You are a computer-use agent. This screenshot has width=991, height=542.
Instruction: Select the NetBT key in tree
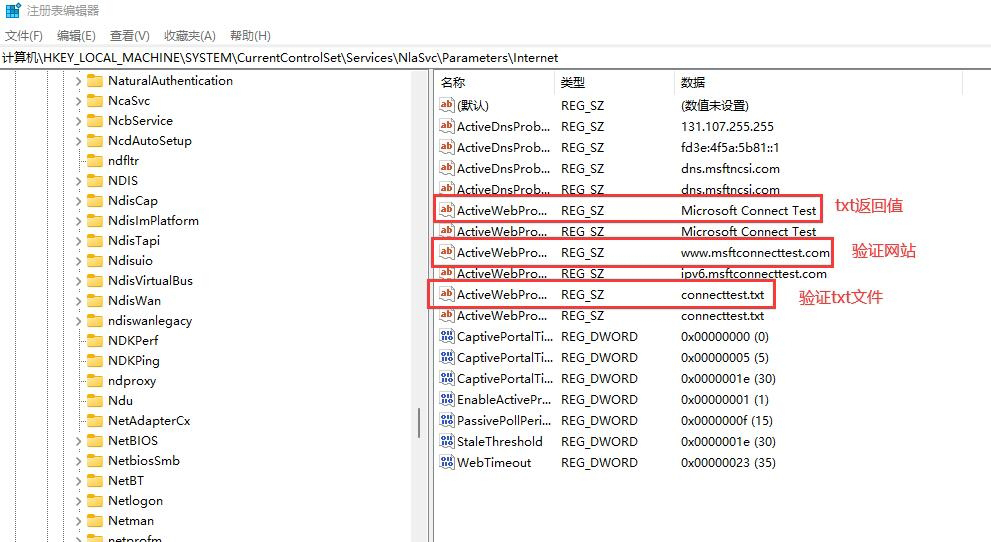click(x=126, y=480)
